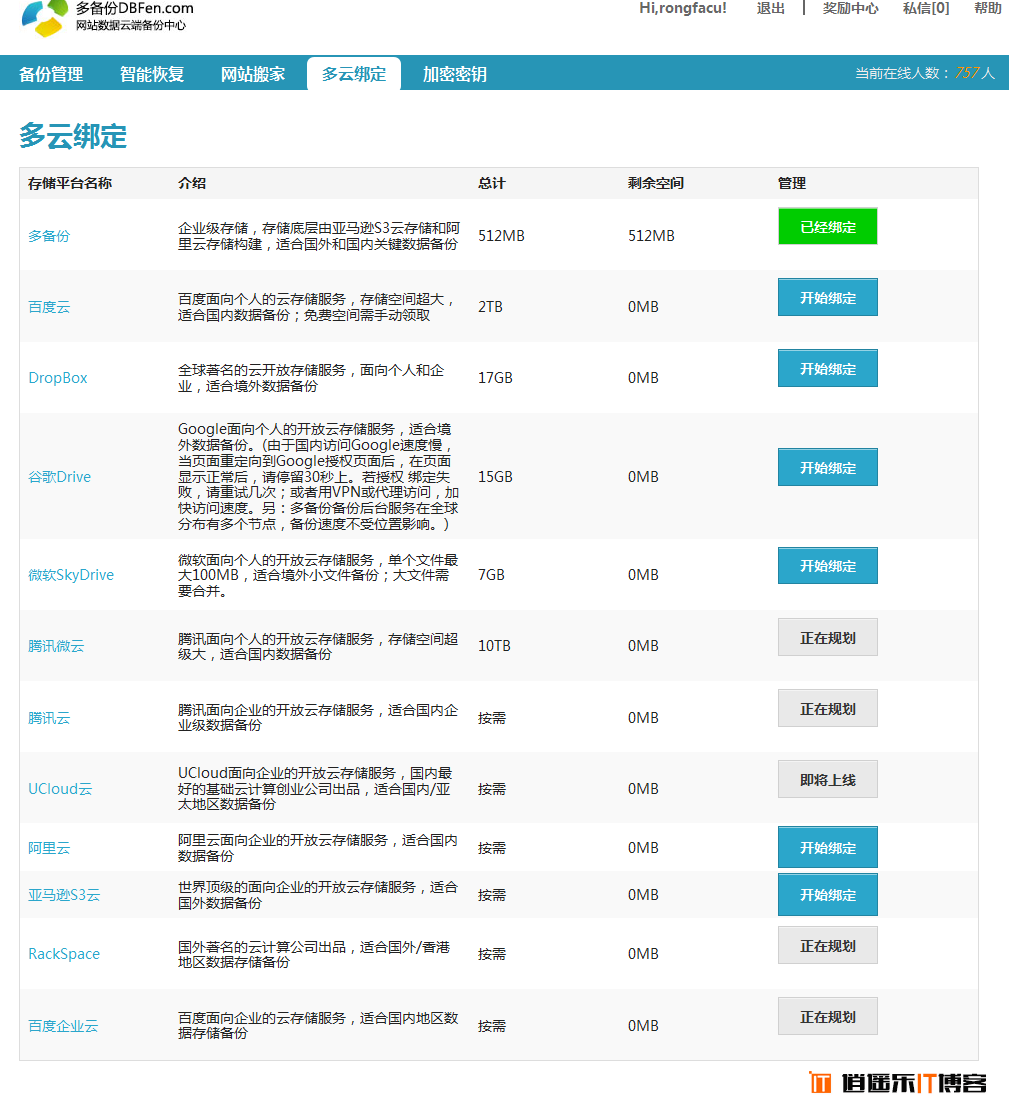Click the green 已经绑定 button

tap(827, 227)
